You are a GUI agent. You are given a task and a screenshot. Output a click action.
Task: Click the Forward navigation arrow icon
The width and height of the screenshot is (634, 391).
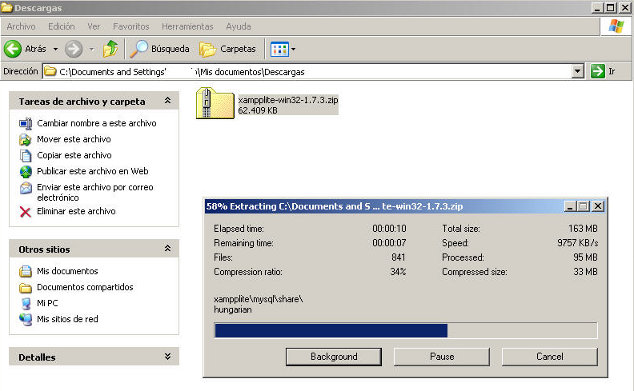(x=74, y=49)
